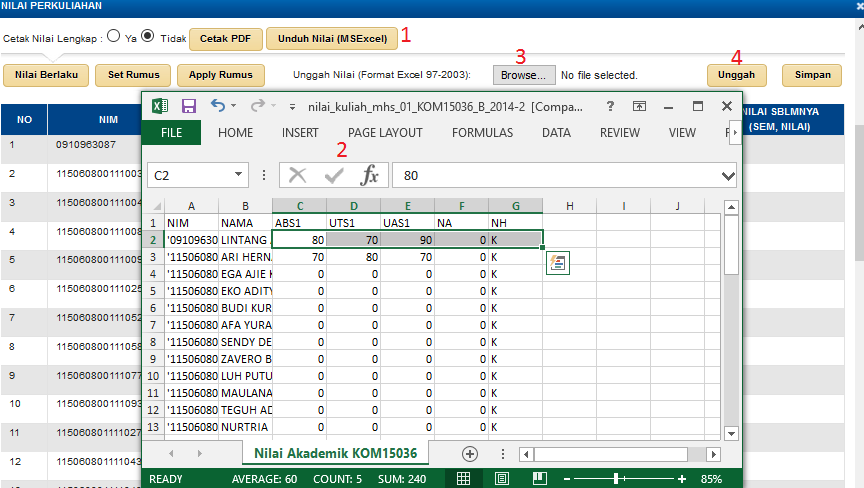This screenshot has width=864, height=488.
Task: Select column H header
Action: tap(569, 206)
